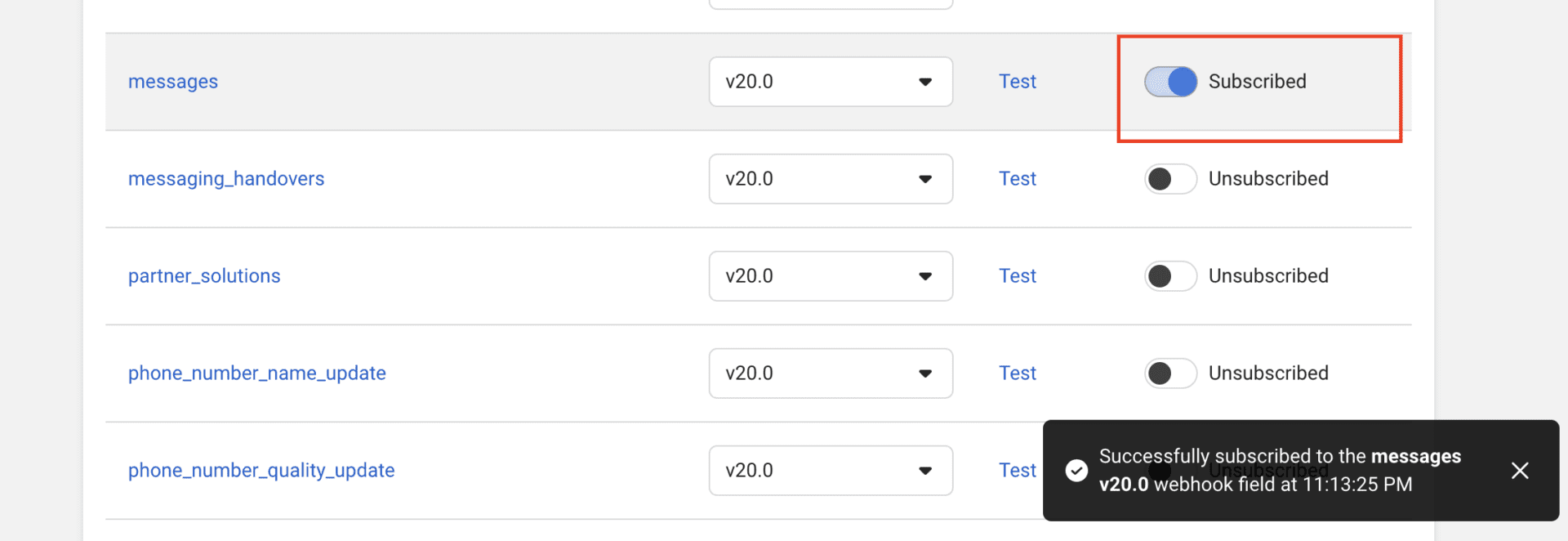Open the messages version dropdown
This screenshot has width=1568, height=541.
[x=831, y=82]
